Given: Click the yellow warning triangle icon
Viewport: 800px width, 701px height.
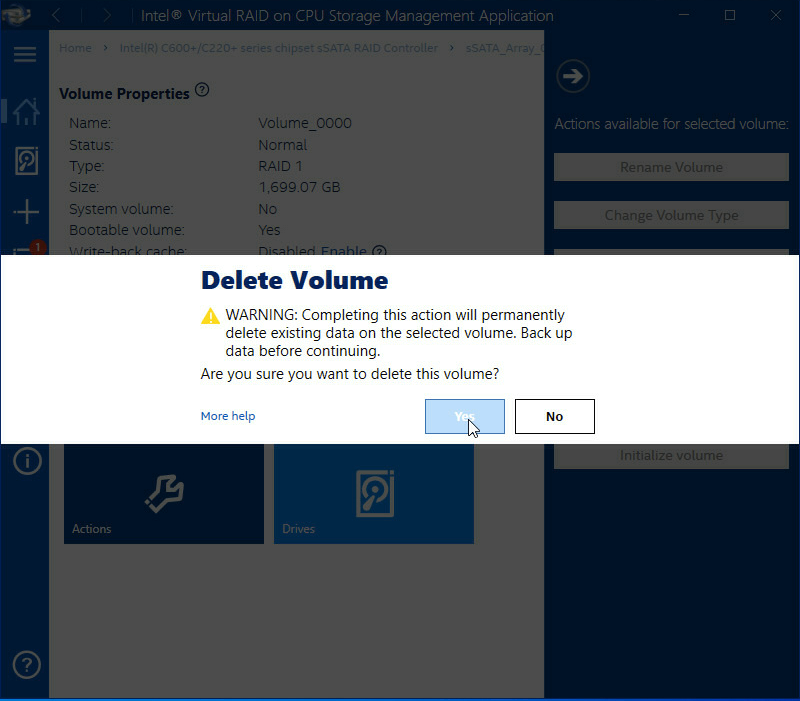Looking at the screenshot, I should pos(210,316).
